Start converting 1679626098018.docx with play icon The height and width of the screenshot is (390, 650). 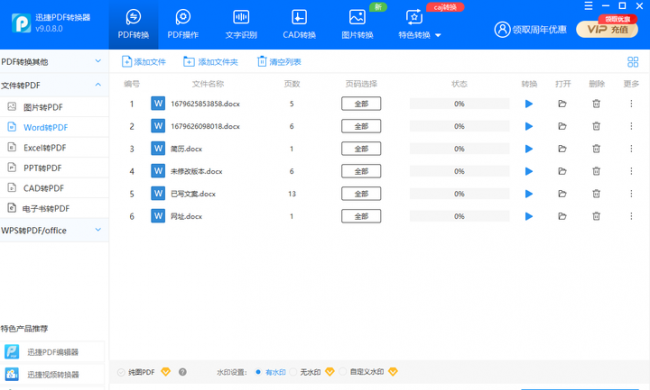[529, 126]
